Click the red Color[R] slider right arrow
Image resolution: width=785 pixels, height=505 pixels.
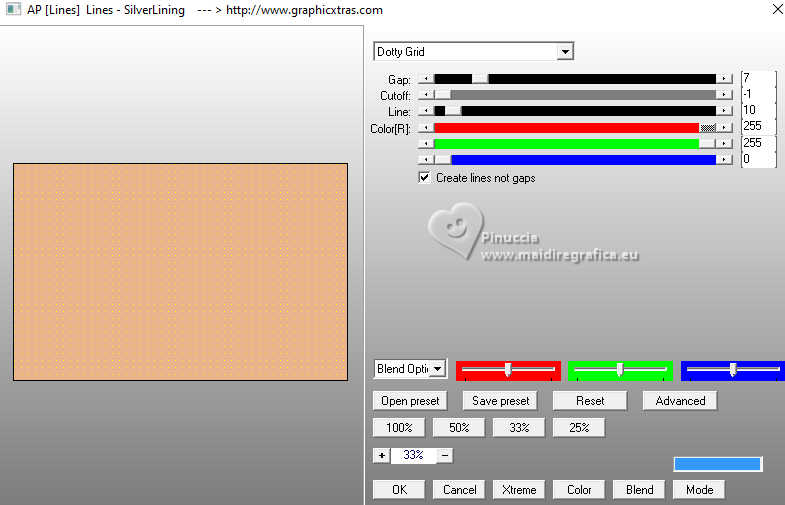pyautogui.click(x=724, y=128)
